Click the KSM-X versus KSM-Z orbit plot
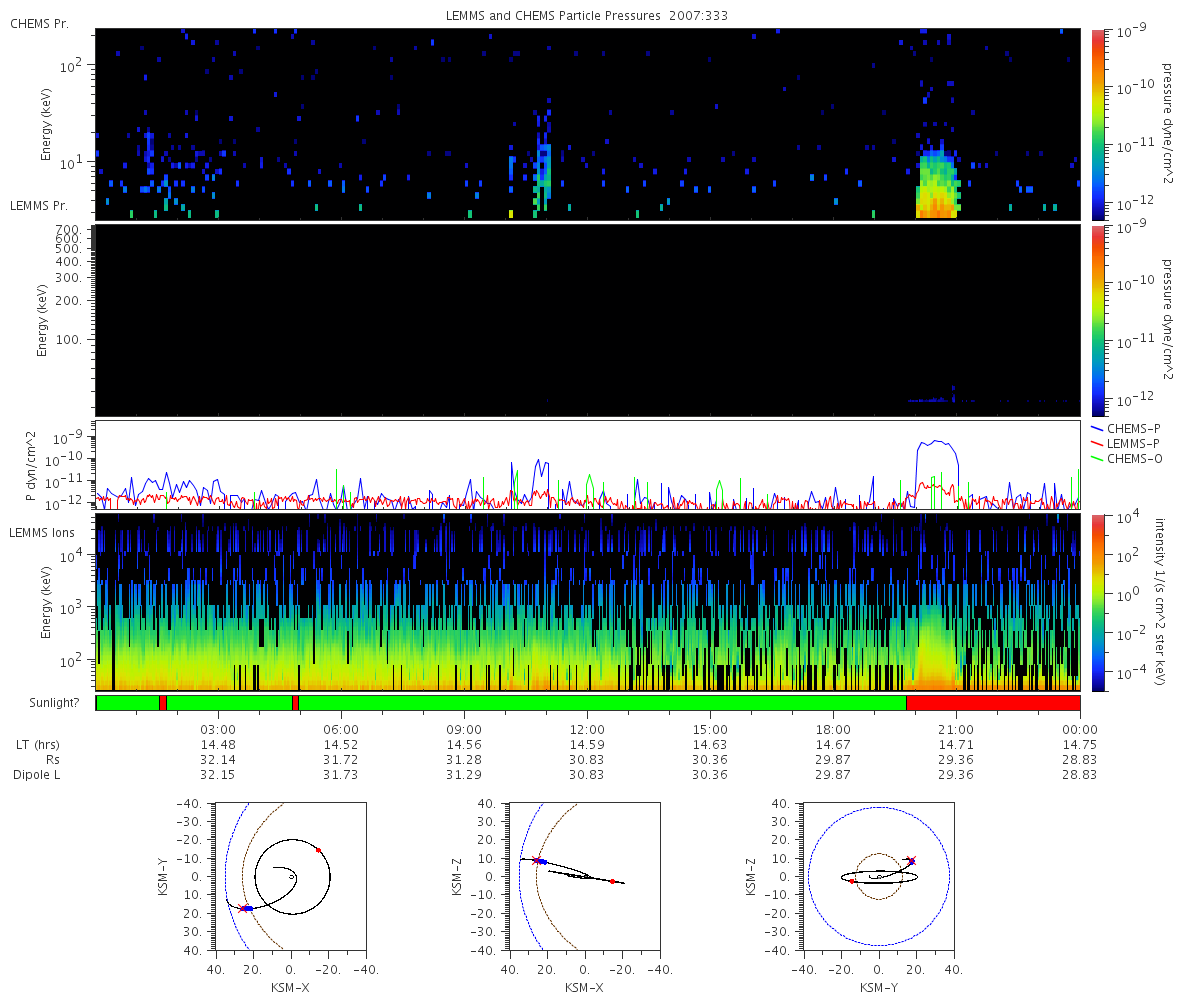Image resolution: width=1200 pixels, height=1000 pixels. [584, 877]
